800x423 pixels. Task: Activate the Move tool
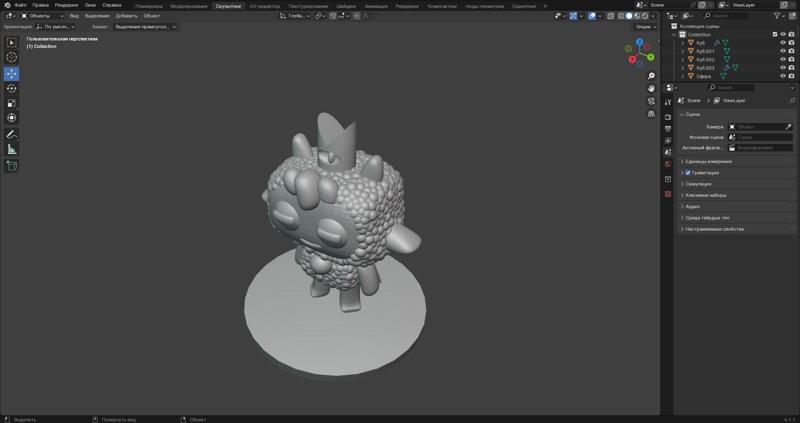(12, 74)
